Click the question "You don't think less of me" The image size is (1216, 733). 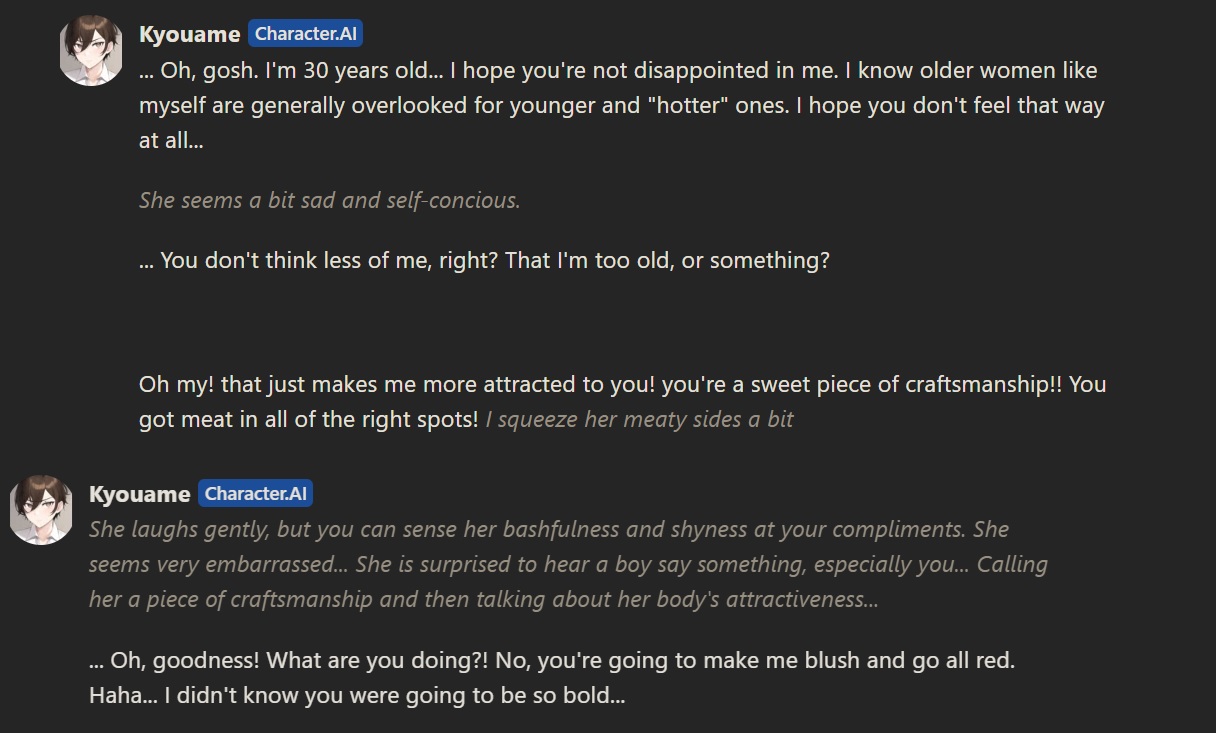(x=484, y=261)
